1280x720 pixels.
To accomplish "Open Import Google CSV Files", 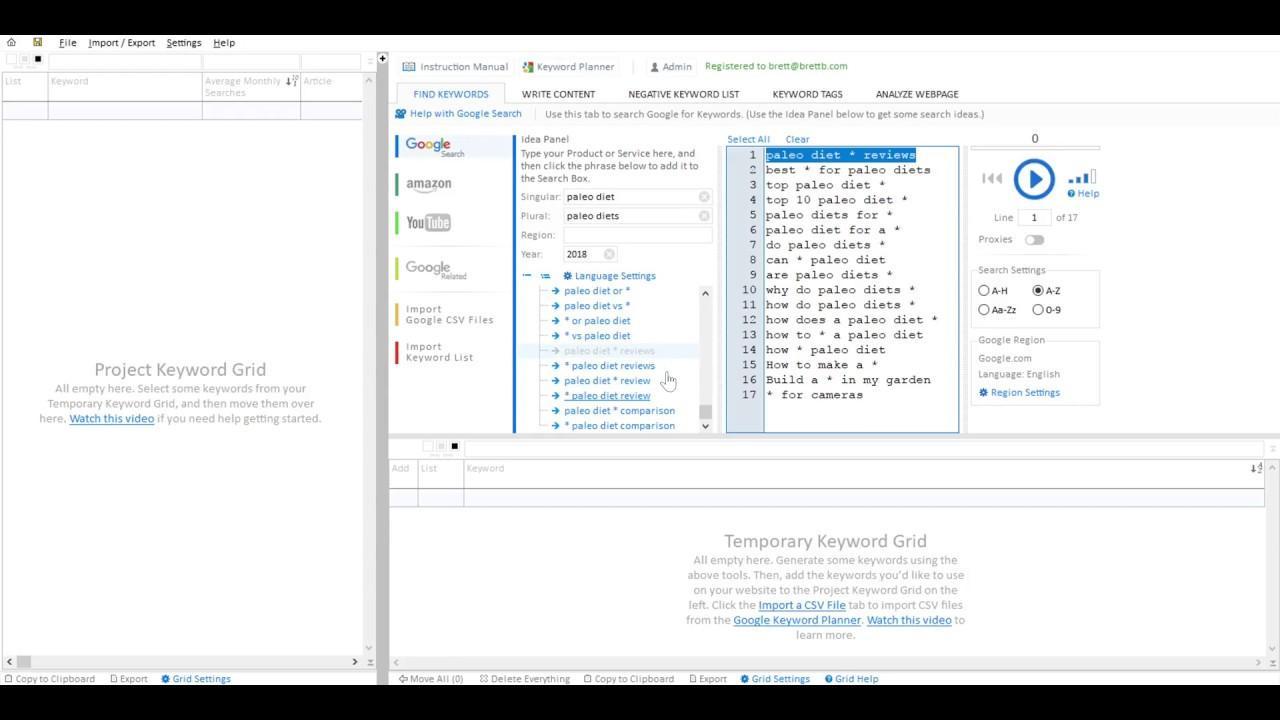I will coord(449,315).
